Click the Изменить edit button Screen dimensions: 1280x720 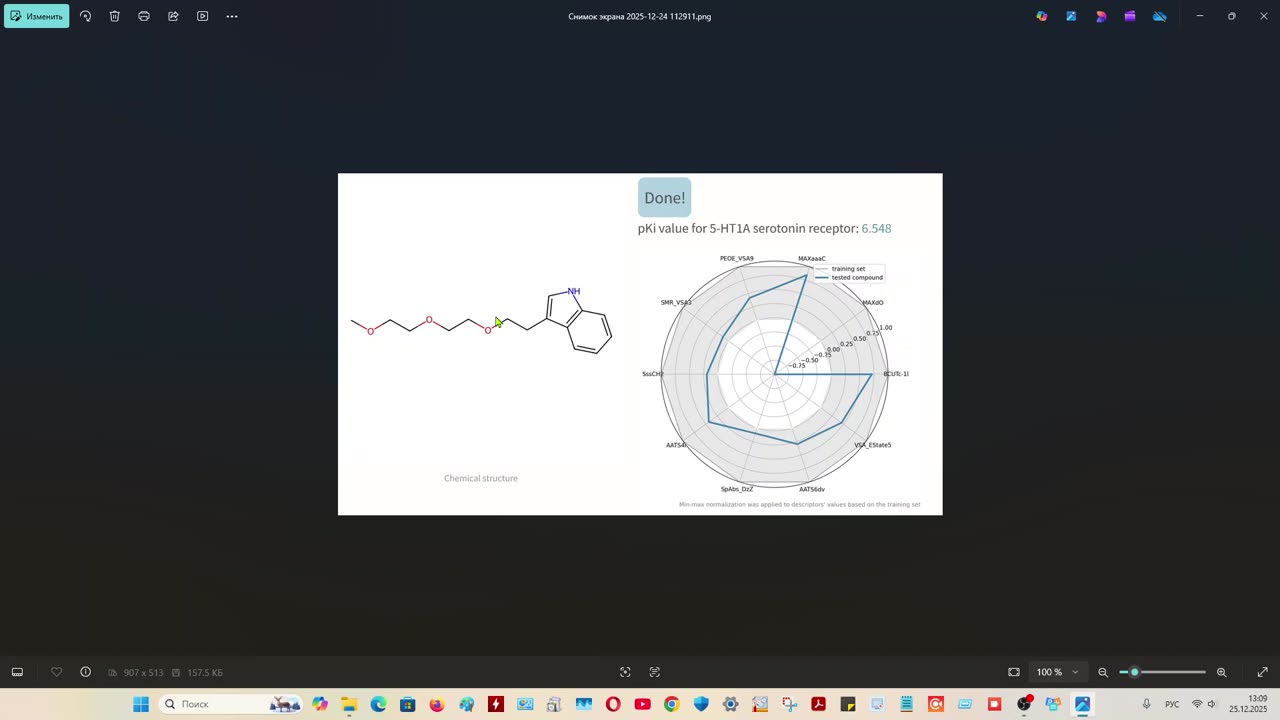coord(37,16)
